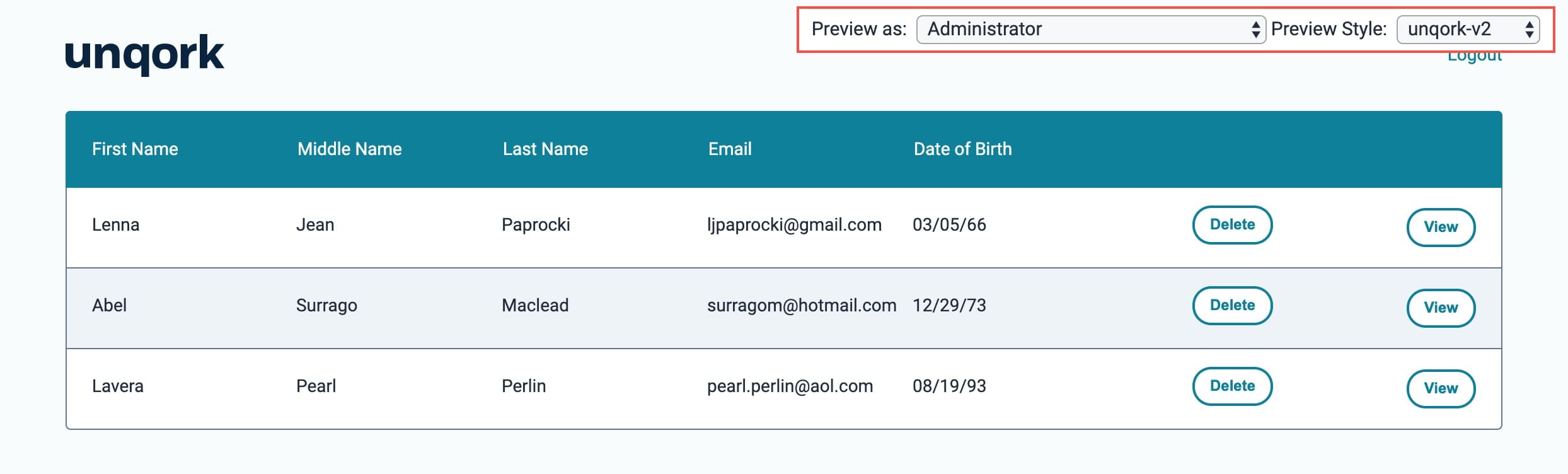Viewport: 1568px width, 474px height.
Task: Click the 12/29/73 date of birth cell
Action: point(949,306)
